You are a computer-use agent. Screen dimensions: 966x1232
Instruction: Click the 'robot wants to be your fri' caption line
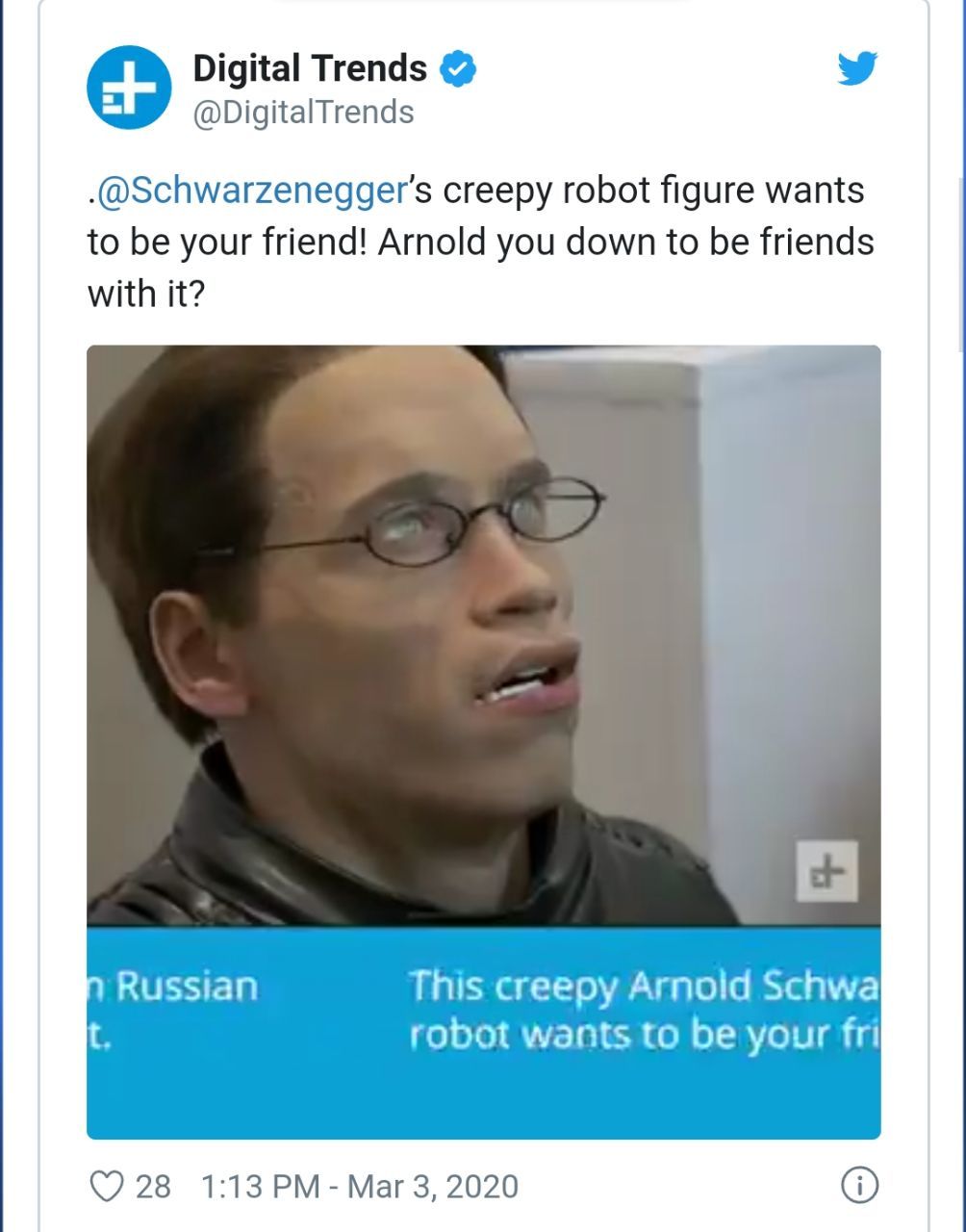644,1035
